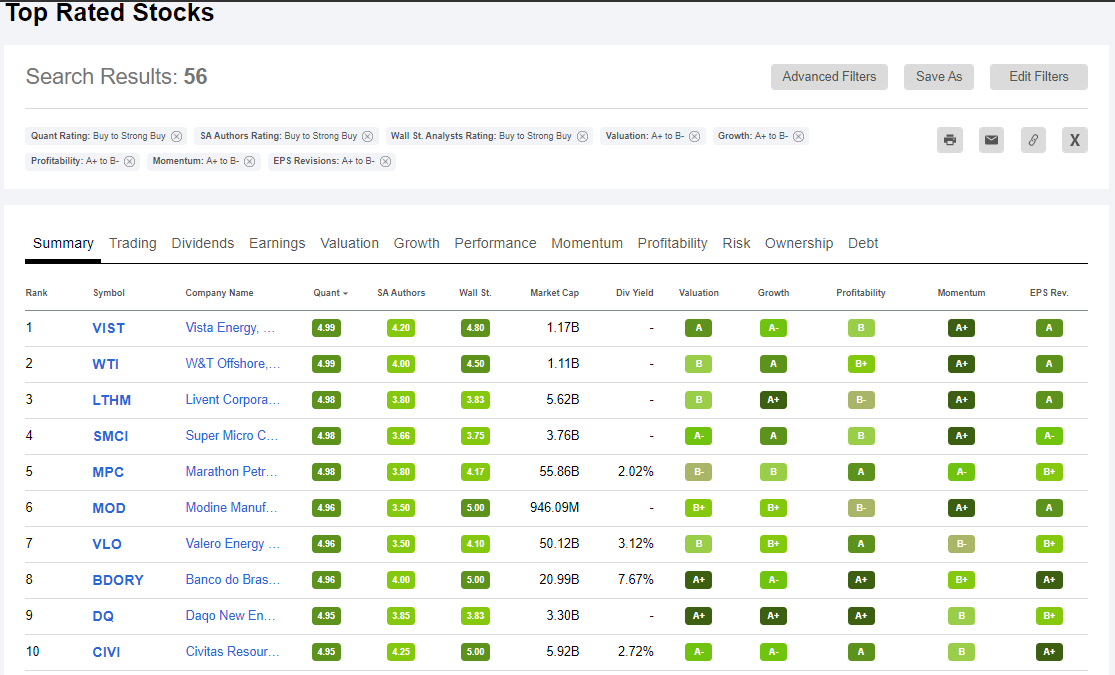This screenshot has height=675, width=1115.
Task: Click LTHM's A+ Growth grade badge
Action: pyautogui.click(x=773, y=400)
